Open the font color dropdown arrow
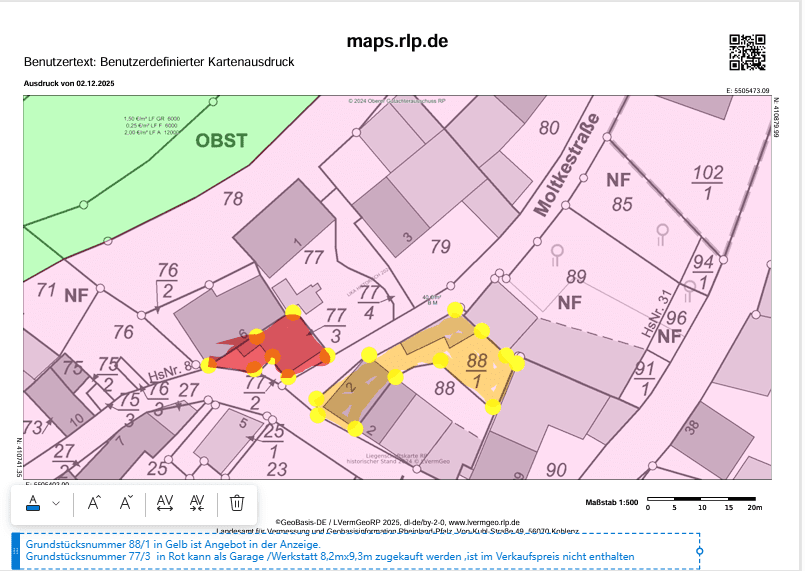Viewport: 805px width, 571px height. pyautogui.click(x=56, y=502)
